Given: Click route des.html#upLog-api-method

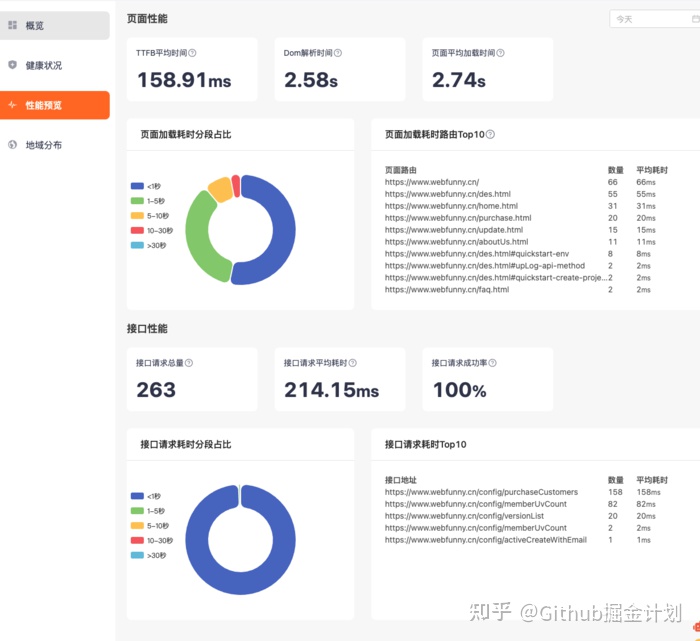Looking at the screenshot, I should [x=485, y=266].
